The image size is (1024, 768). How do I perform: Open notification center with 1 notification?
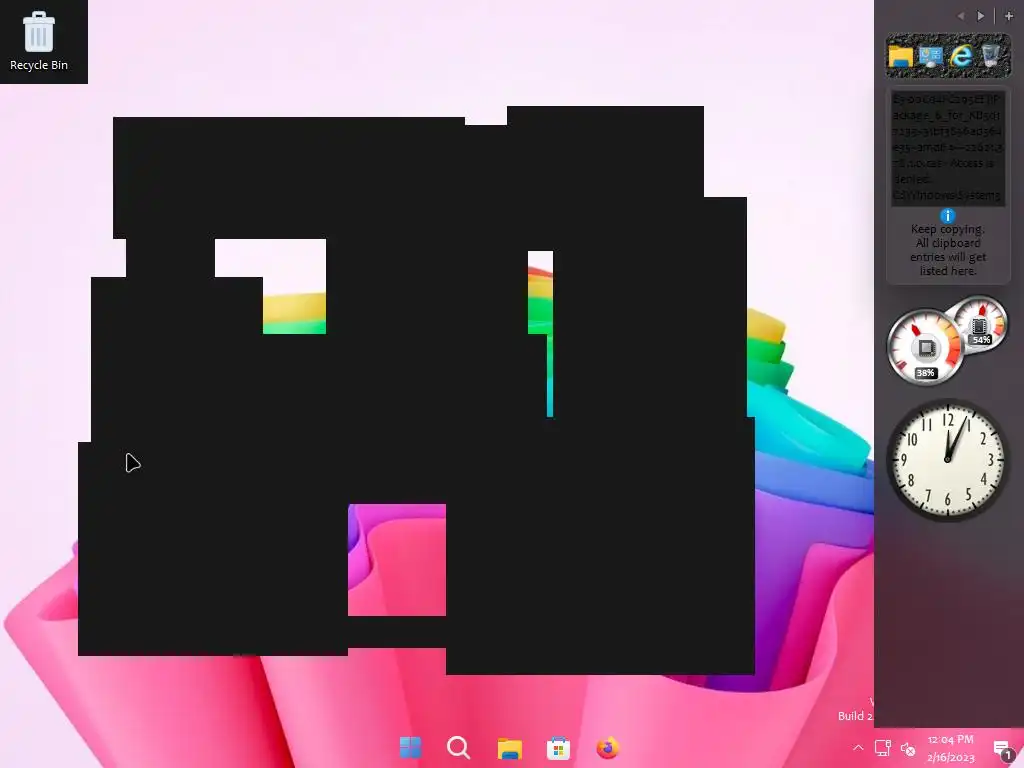coord(1002,750)
